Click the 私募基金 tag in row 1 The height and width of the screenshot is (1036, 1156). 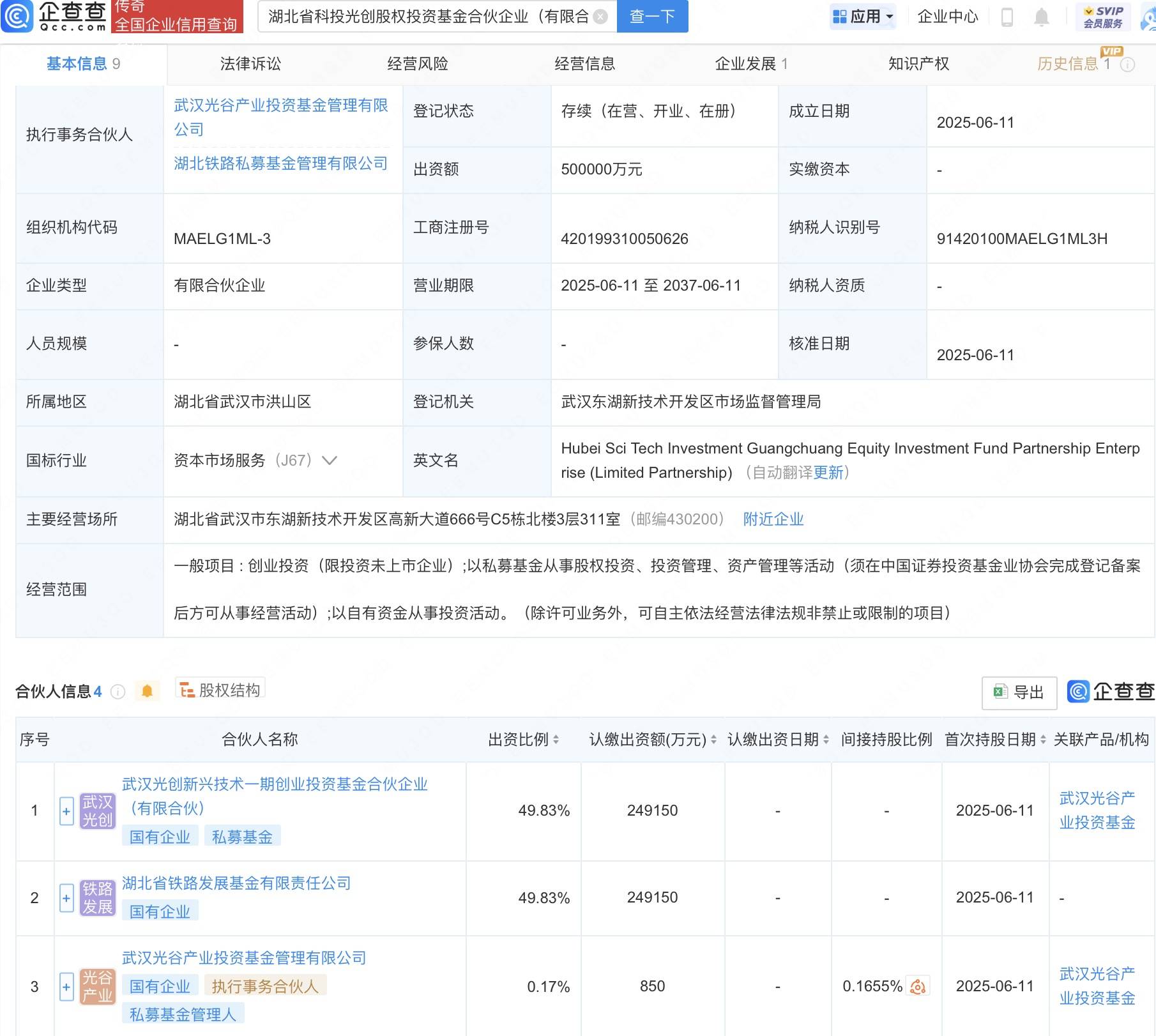point(242,837)
